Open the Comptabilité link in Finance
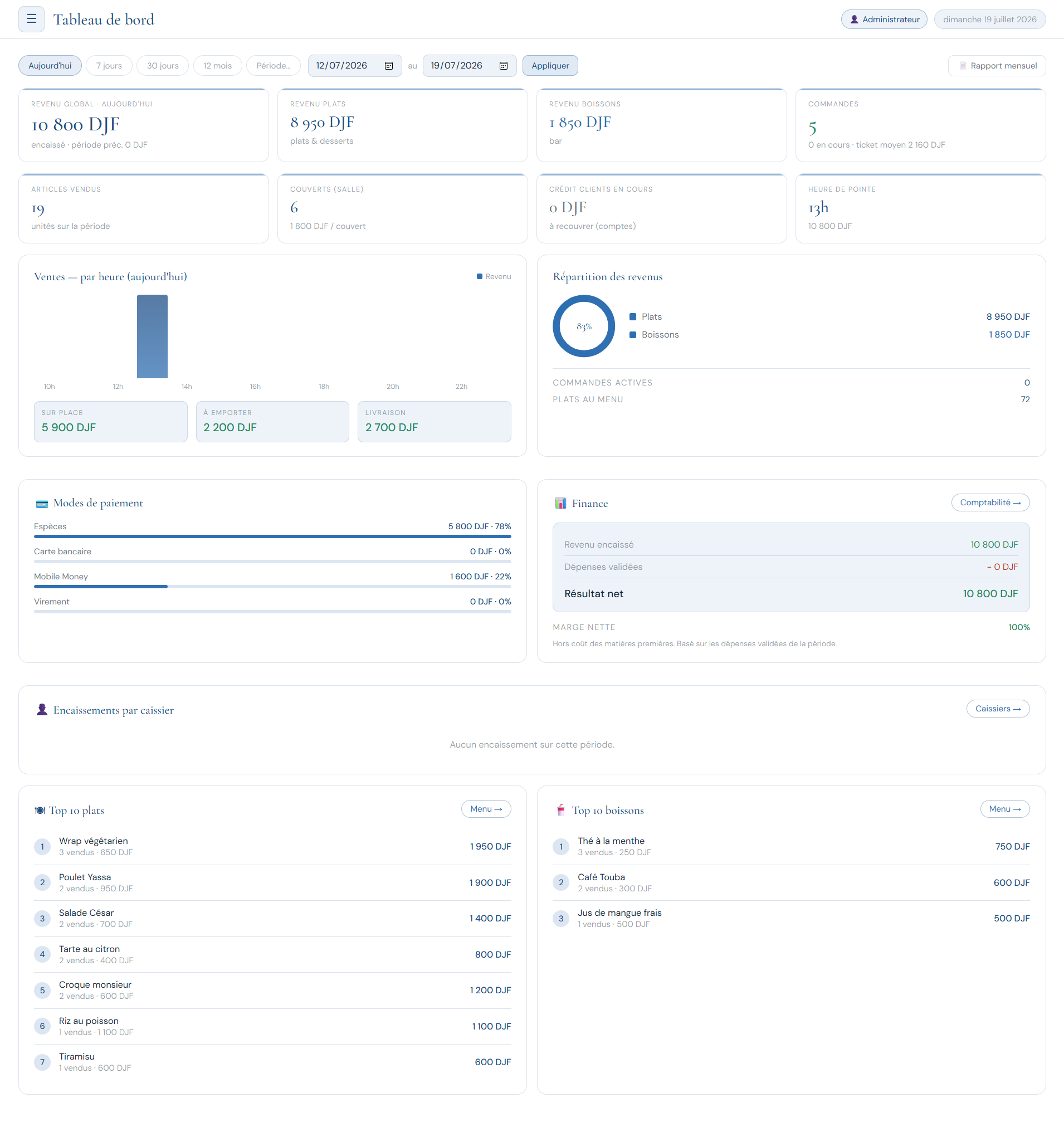 [x=990, y=502]
